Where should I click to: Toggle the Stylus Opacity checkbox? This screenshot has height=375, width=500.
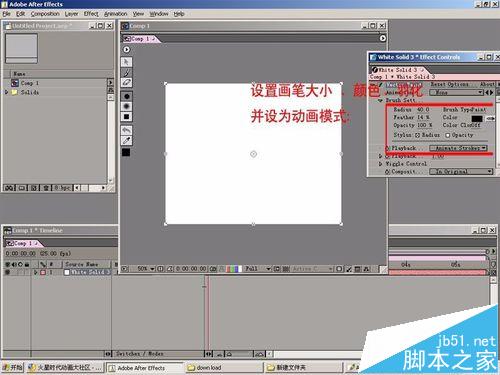pyautogui.click(x=448, y=135)
